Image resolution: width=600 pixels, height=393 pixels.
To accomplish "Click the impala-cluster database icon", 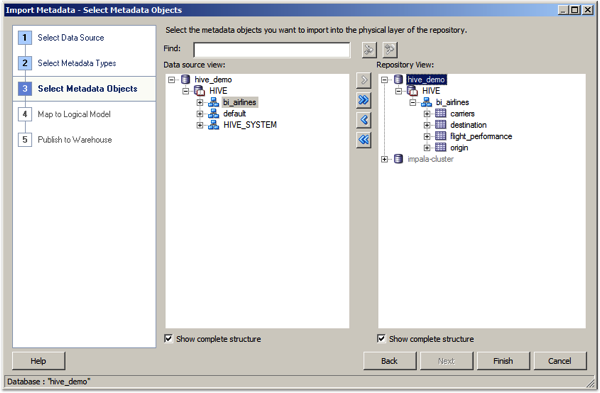I will tap(398, 159).
